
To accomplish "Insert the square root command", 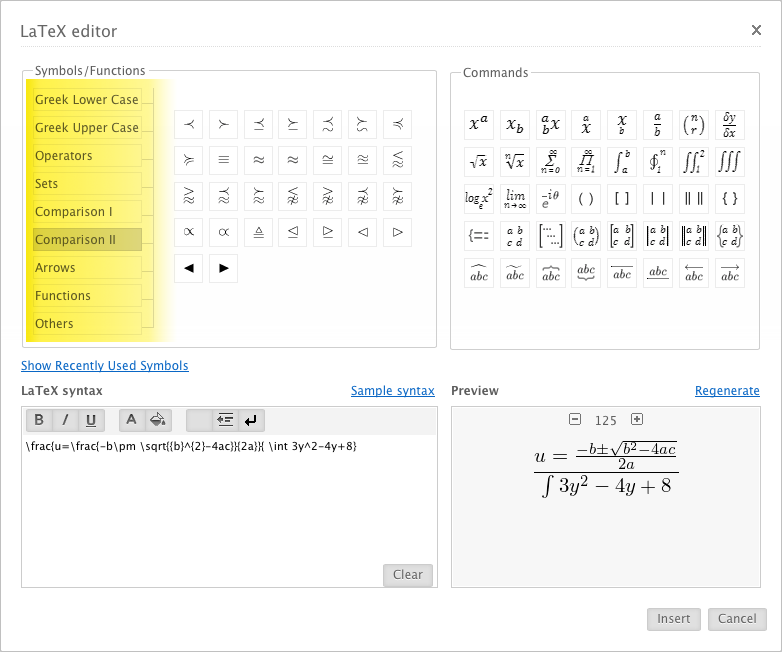I will point(479,161).
